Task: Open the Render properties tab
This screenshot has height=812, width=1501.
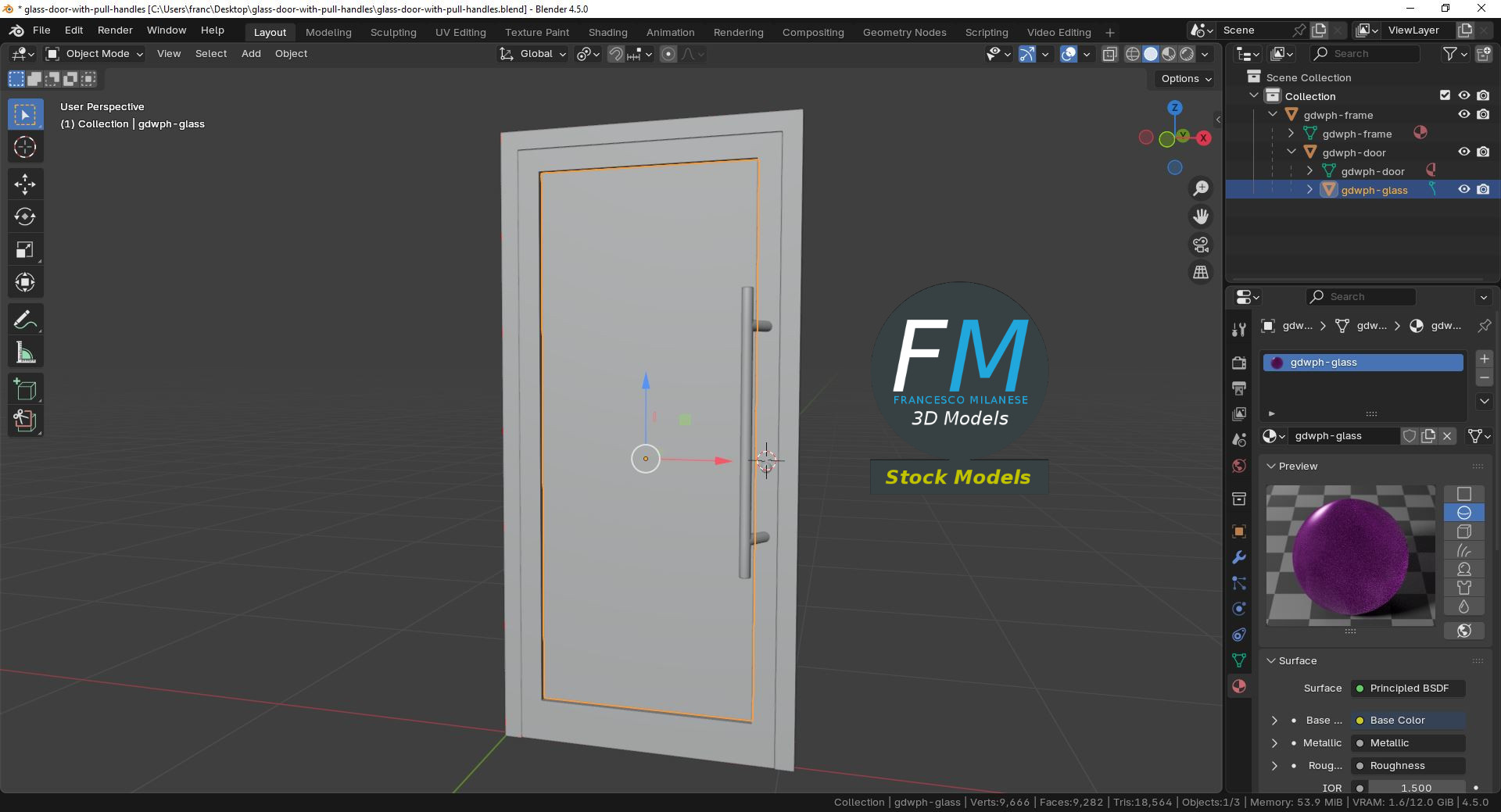Action: point(1239,363)
